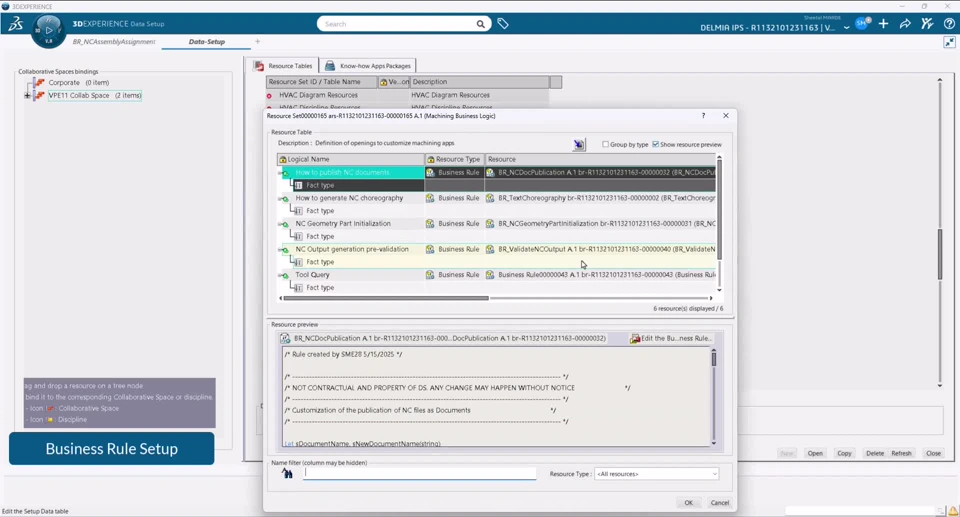The image size is (960, 517).
Task: Select HVAC Diagram Resources table row
Action: coord(407,95)
